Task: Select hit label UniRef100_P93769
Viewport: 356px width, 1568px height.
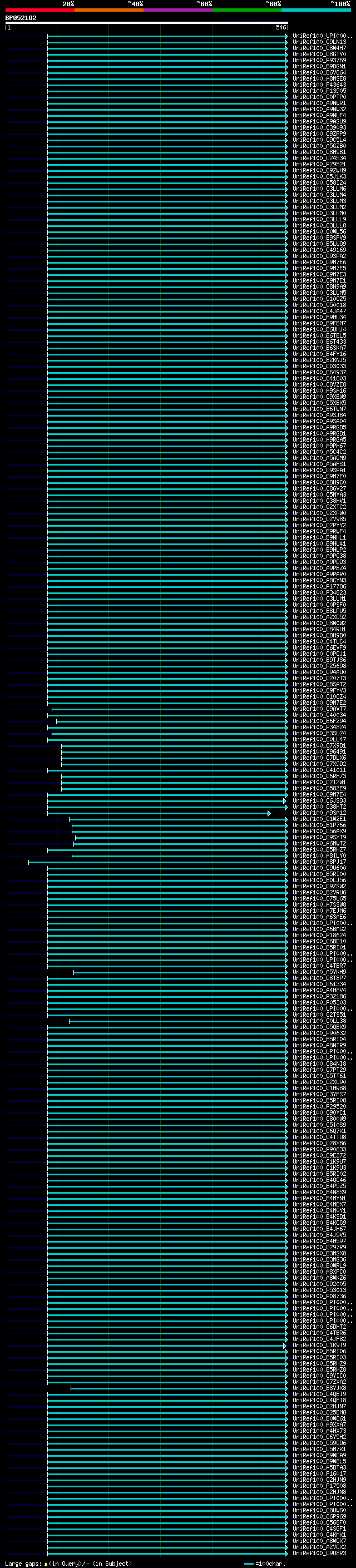Action: pos(319,61)
